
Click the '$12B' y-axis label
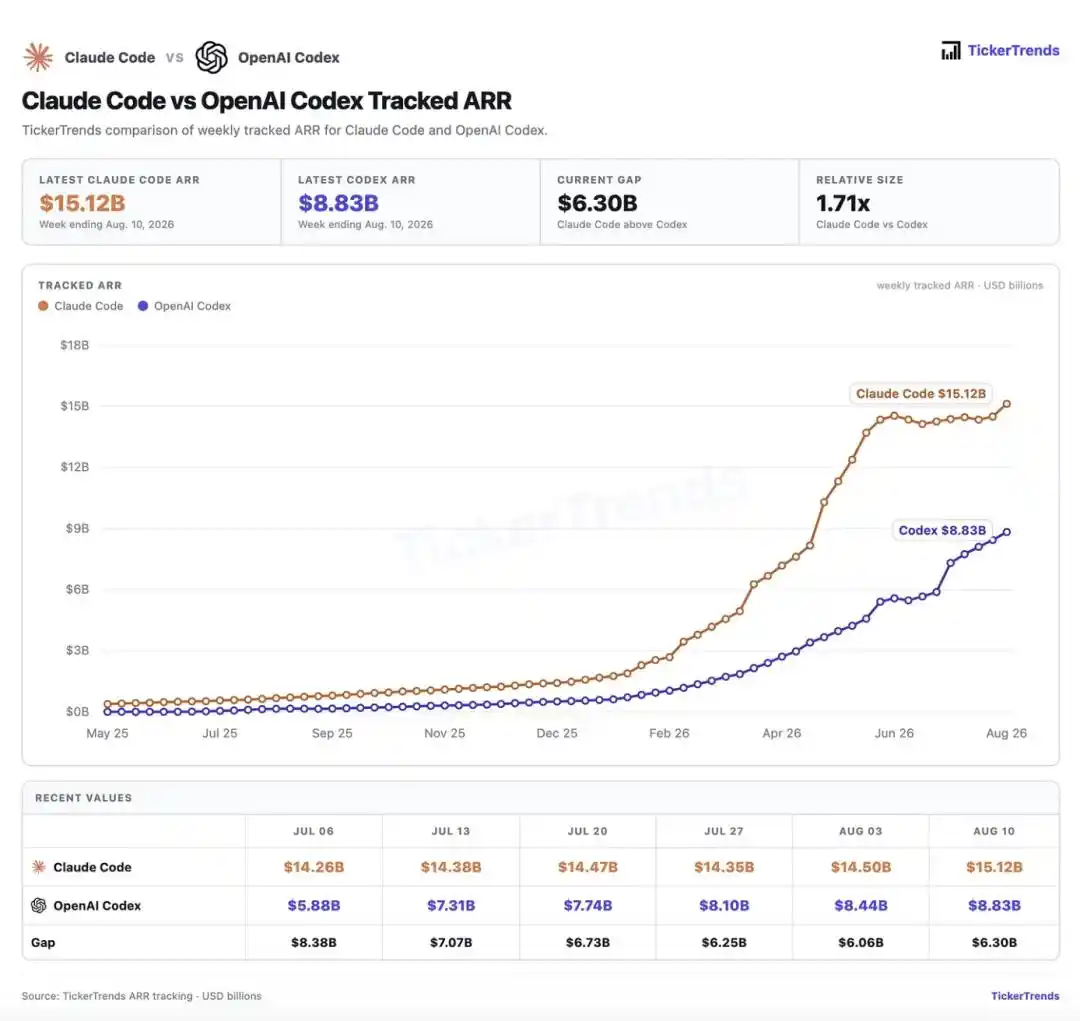(74, 467)
